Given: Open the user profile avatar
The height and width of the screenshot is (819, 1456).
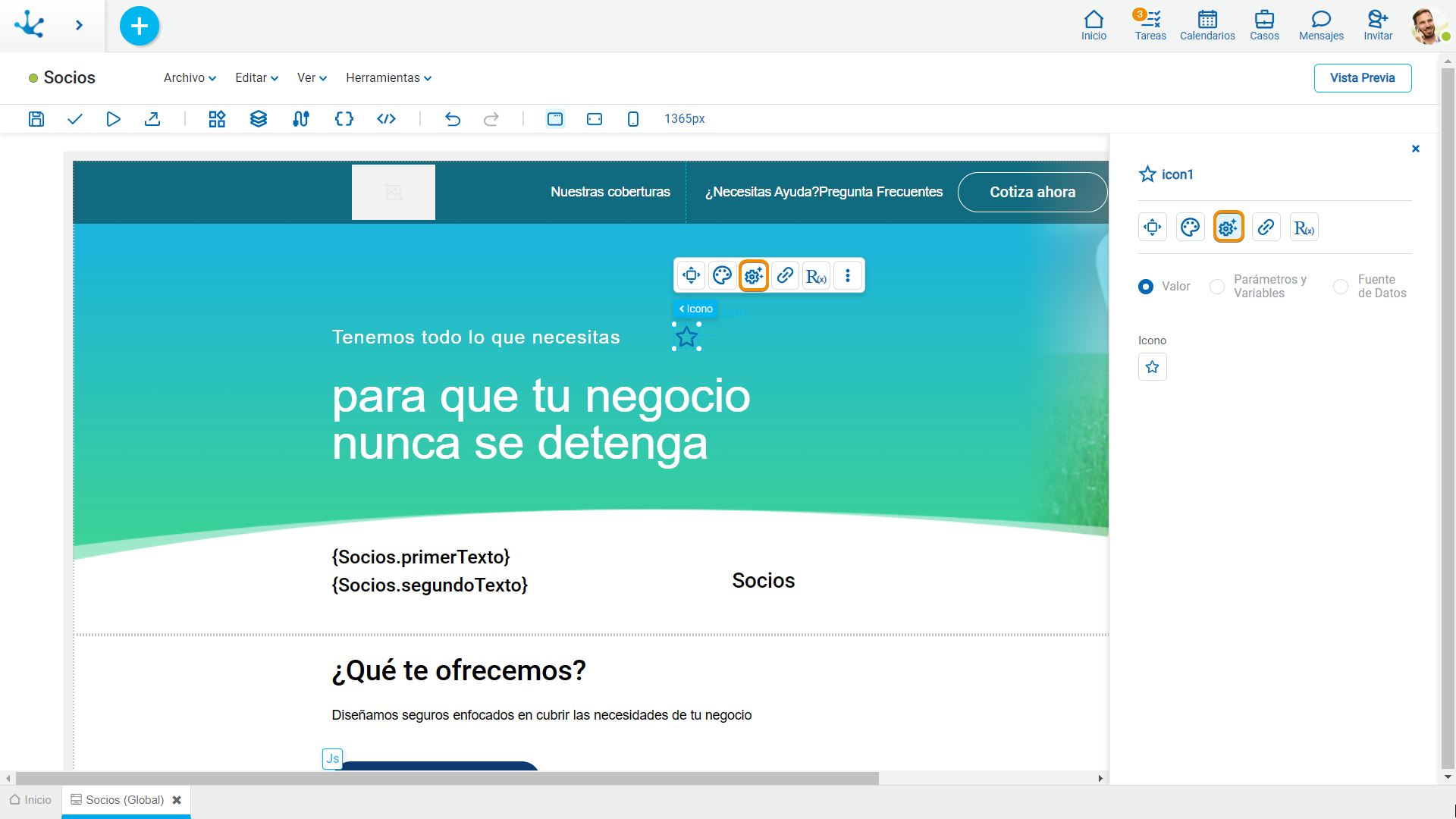Looking at the screenshot, I should (x=1428, y=26).
